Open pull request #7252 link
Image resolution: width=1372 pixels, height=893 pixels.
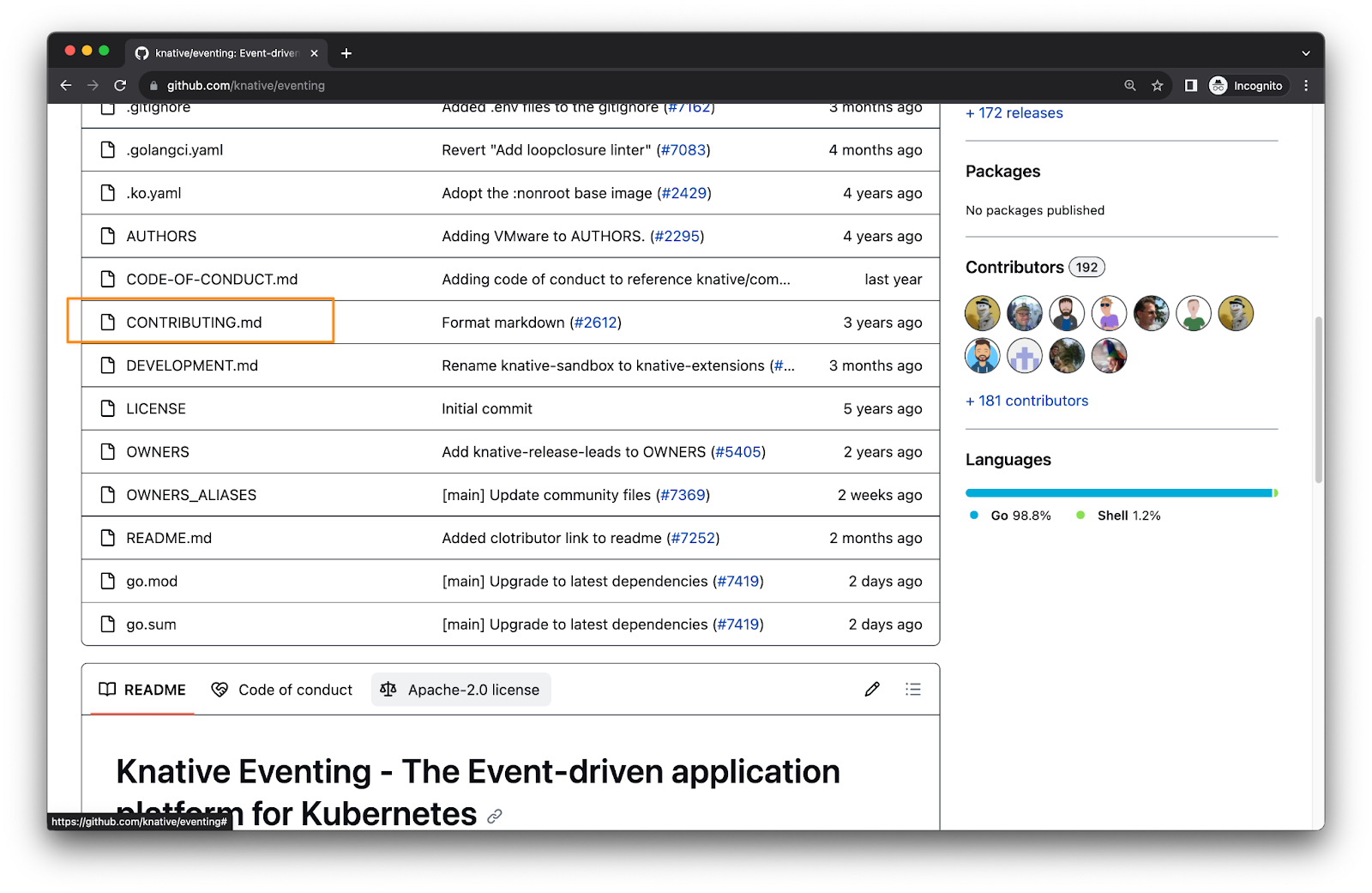click(693, 538)
